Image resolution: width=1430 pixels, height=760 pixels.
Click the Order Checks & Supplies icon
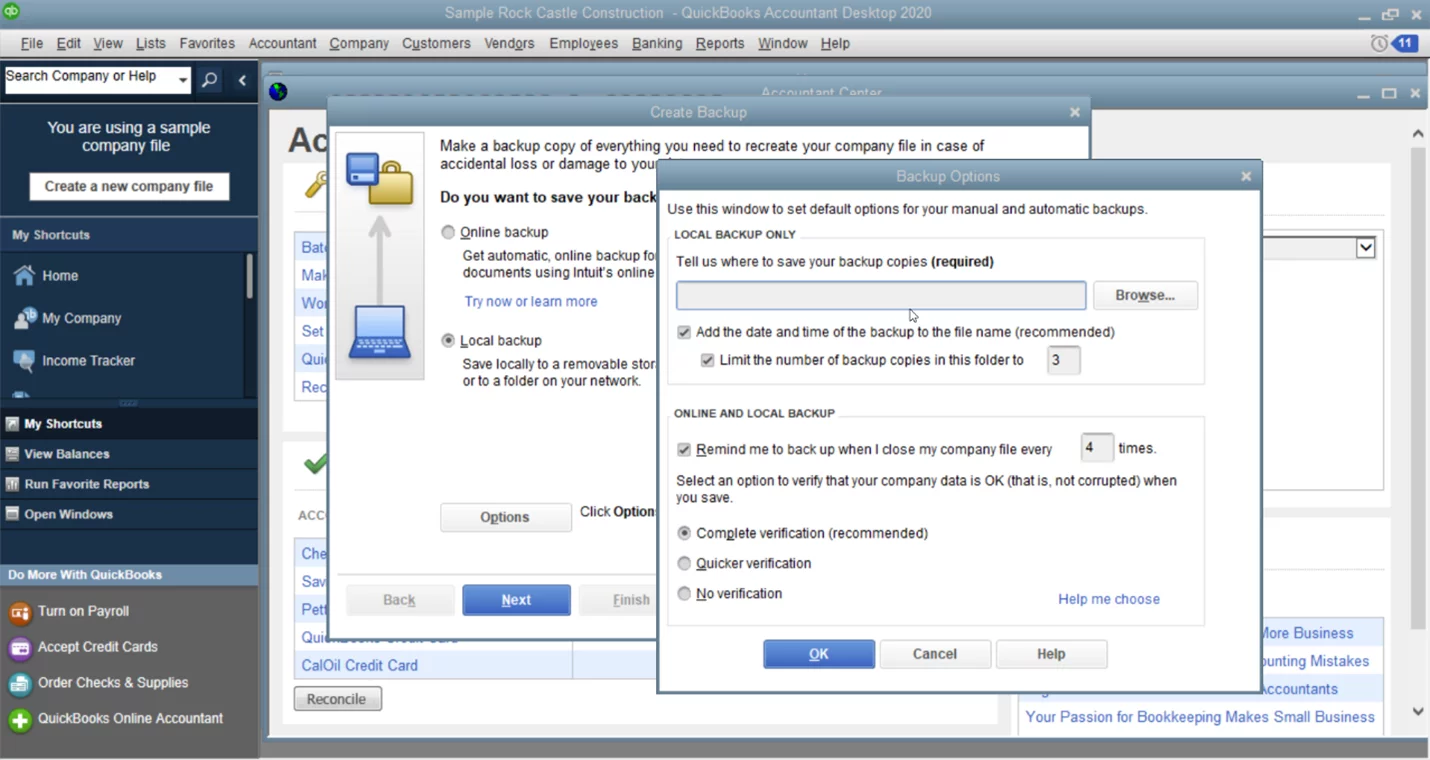19,683
